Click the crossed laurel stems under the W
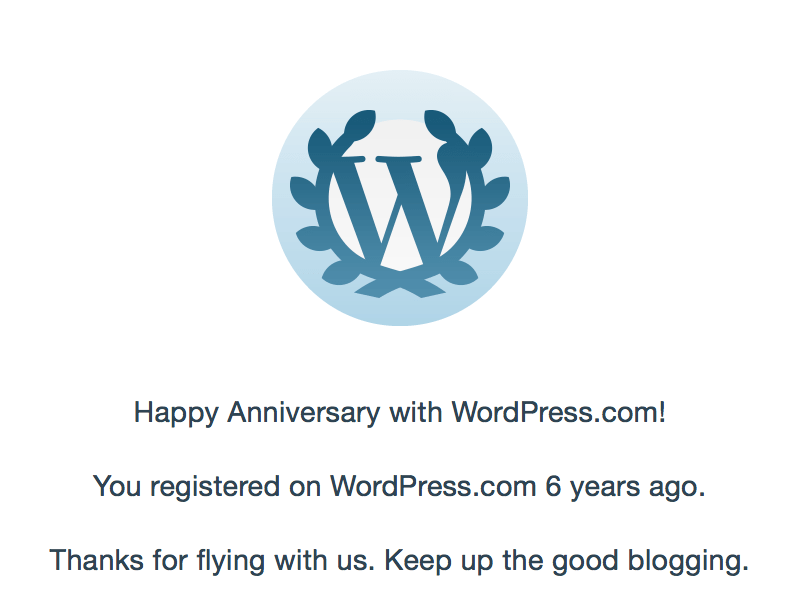Screen dimensions: 798x608 coord(400,285)
